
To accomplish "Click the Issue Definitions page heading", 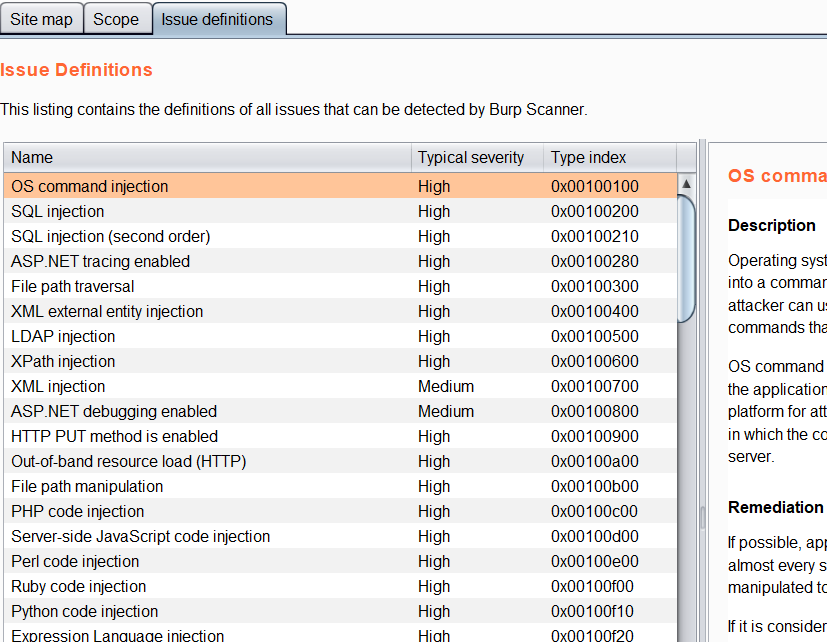I will click(x=76, y=70).
